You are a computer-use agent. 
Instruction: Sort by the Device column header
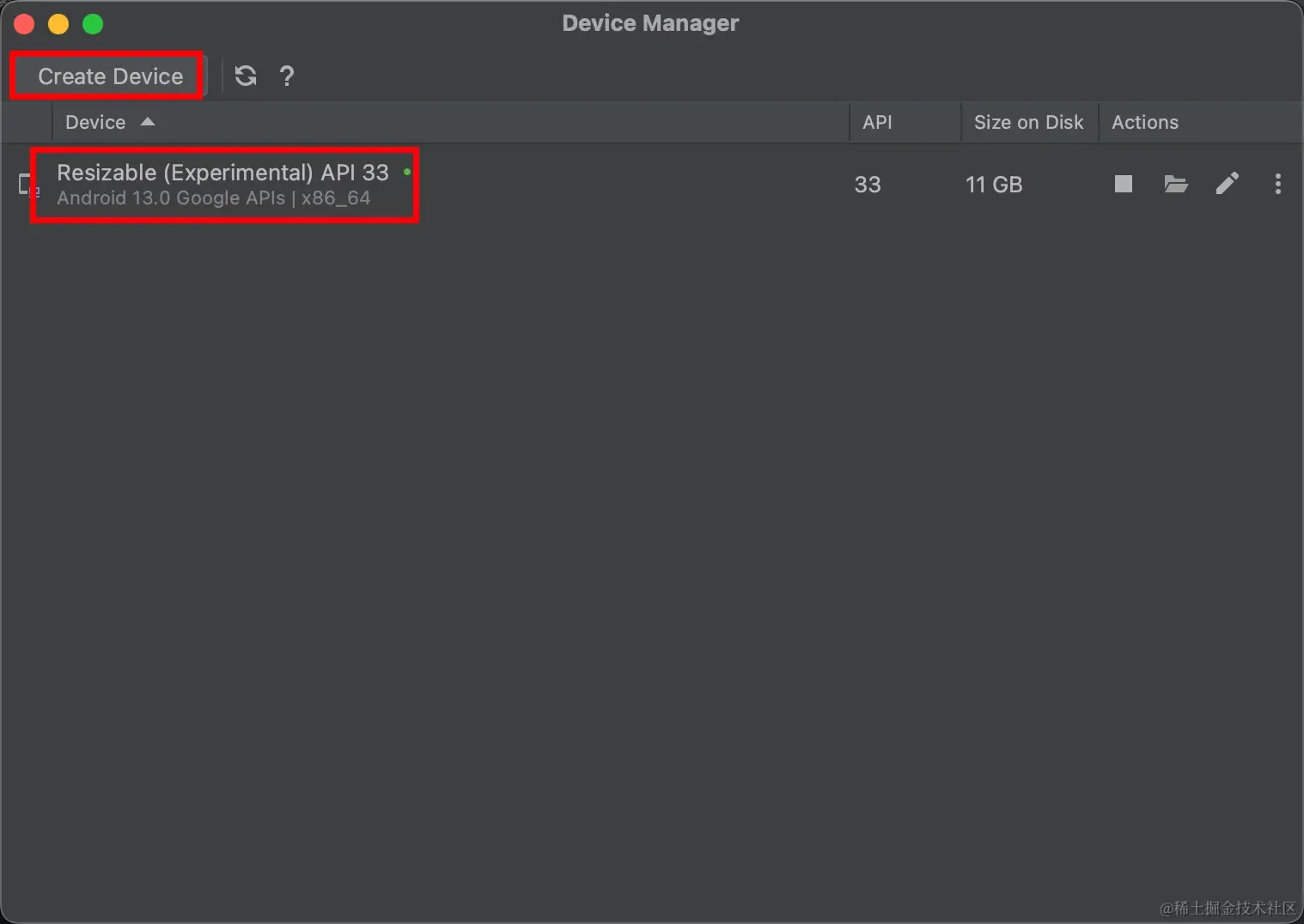point(95,122)
